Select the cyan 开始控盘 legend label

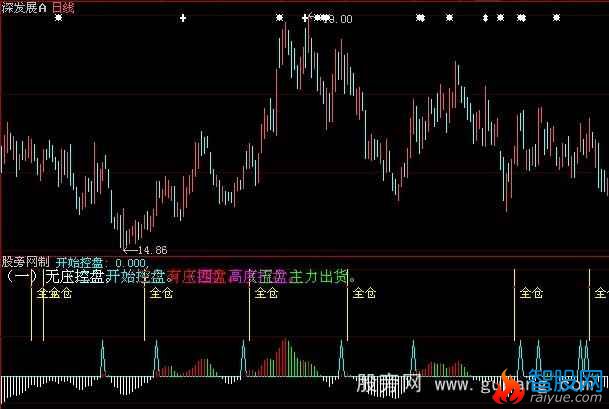tap(135, 276)
